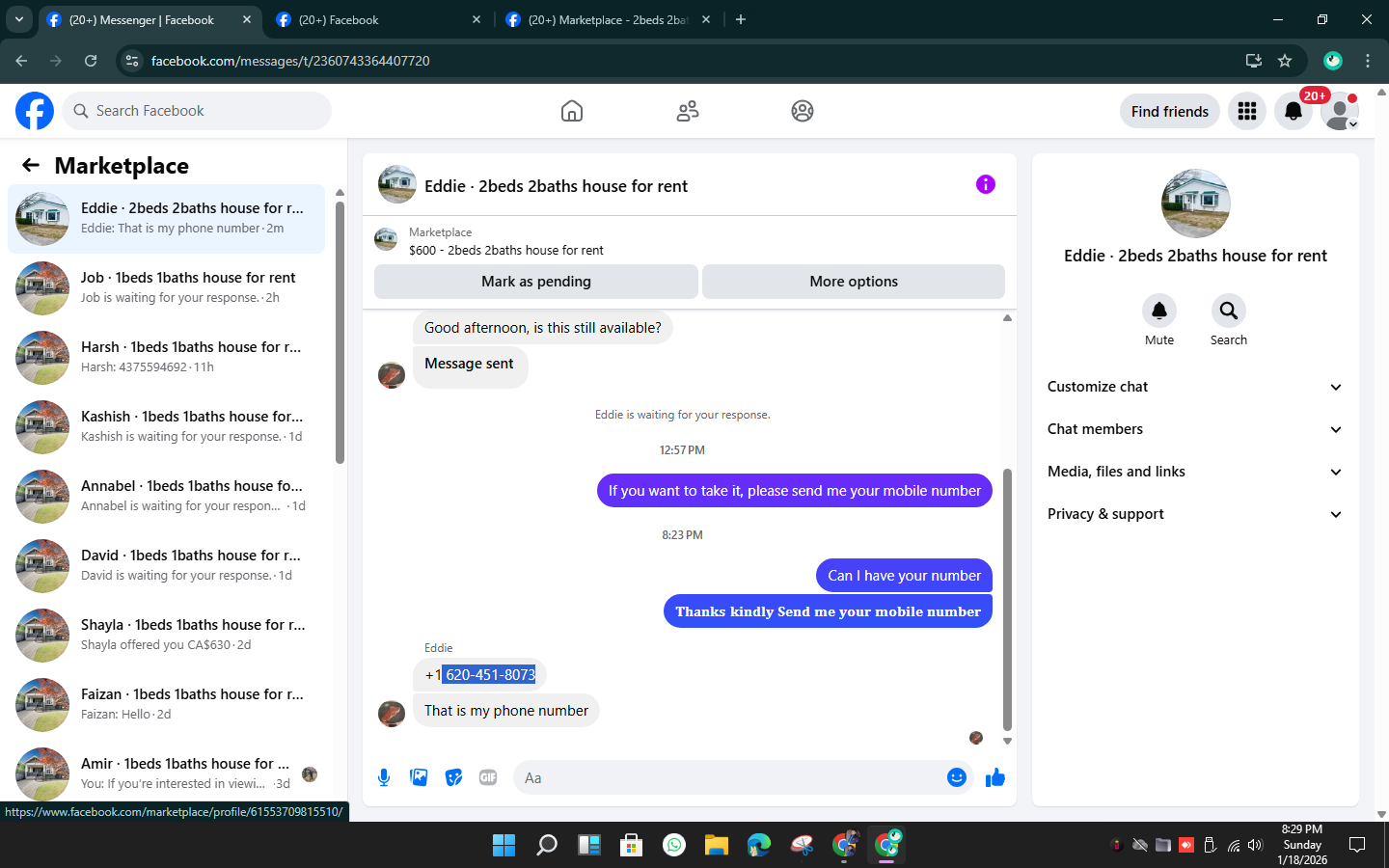Select the Eddie 2beds 2baths conversation
Screen dimensions: 1389x868
[166, 219]
